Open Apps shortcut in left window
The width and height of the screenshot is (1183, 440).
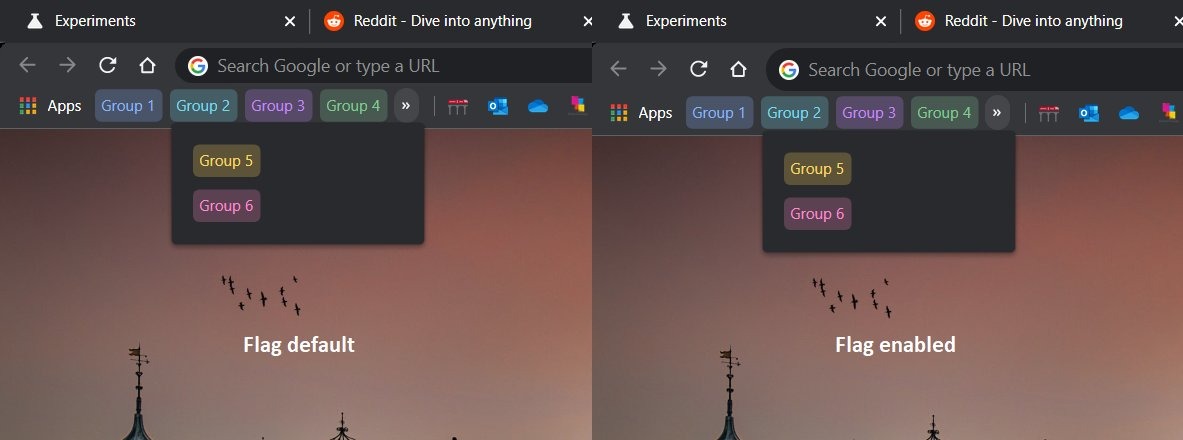pyautogui.click(x=50, y=106)
